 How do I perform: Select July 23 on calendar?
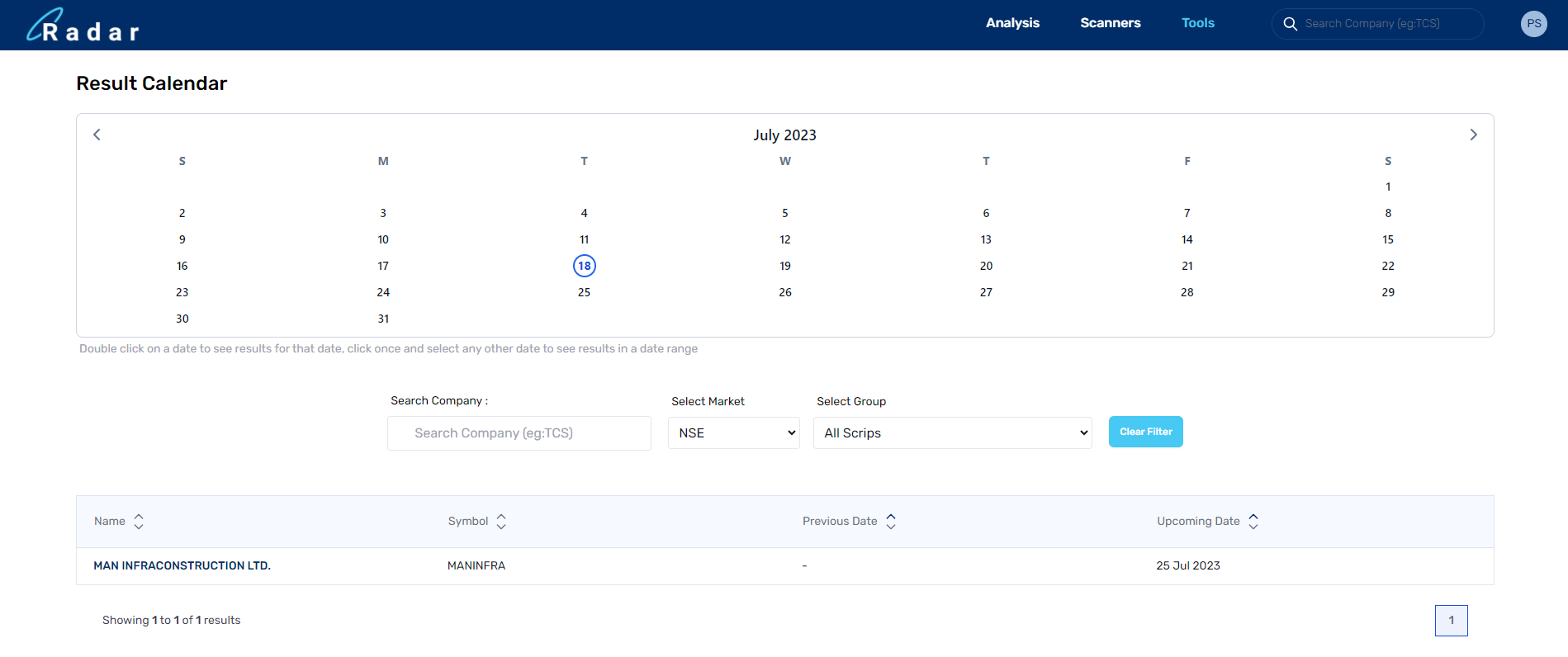point(182,292)
